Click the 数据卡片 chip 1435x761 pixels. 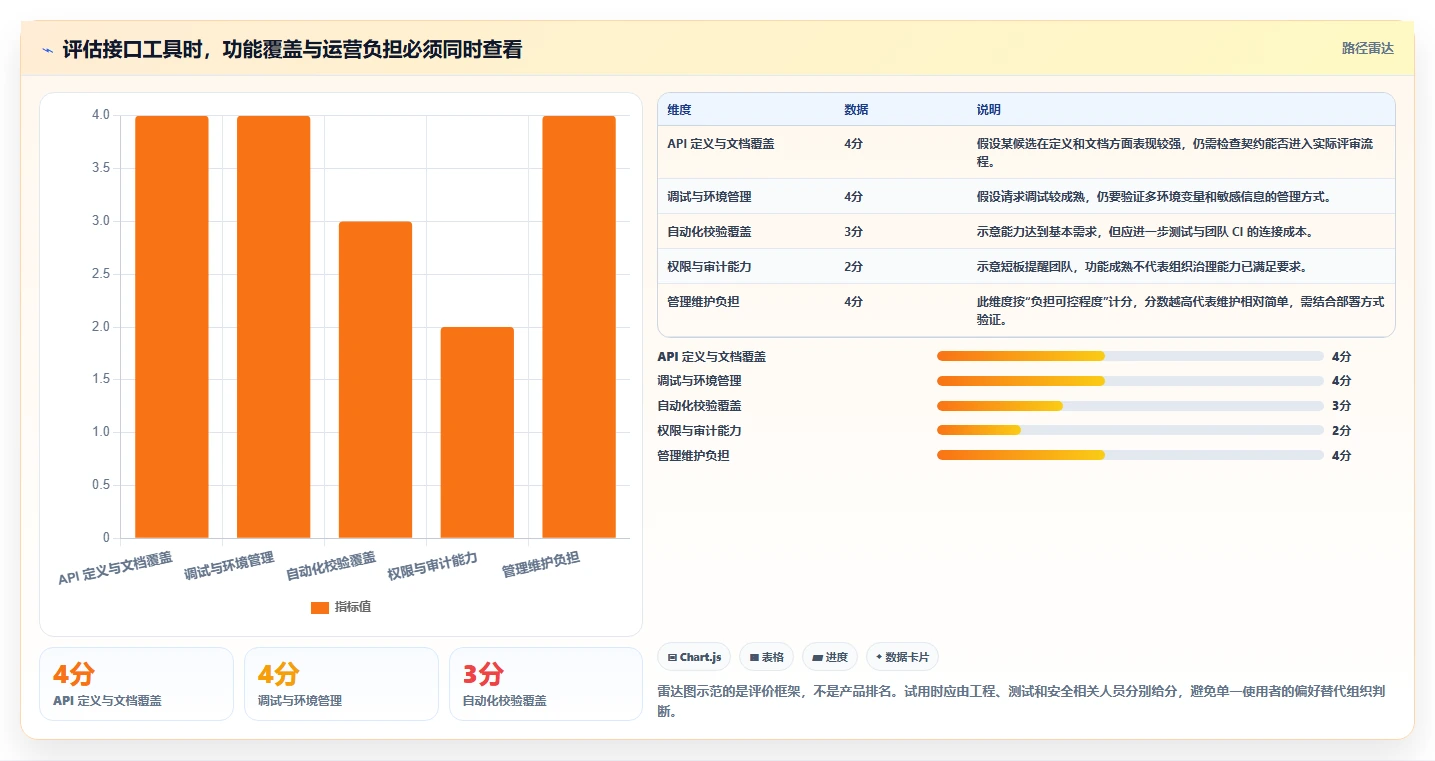pos(902,657)
